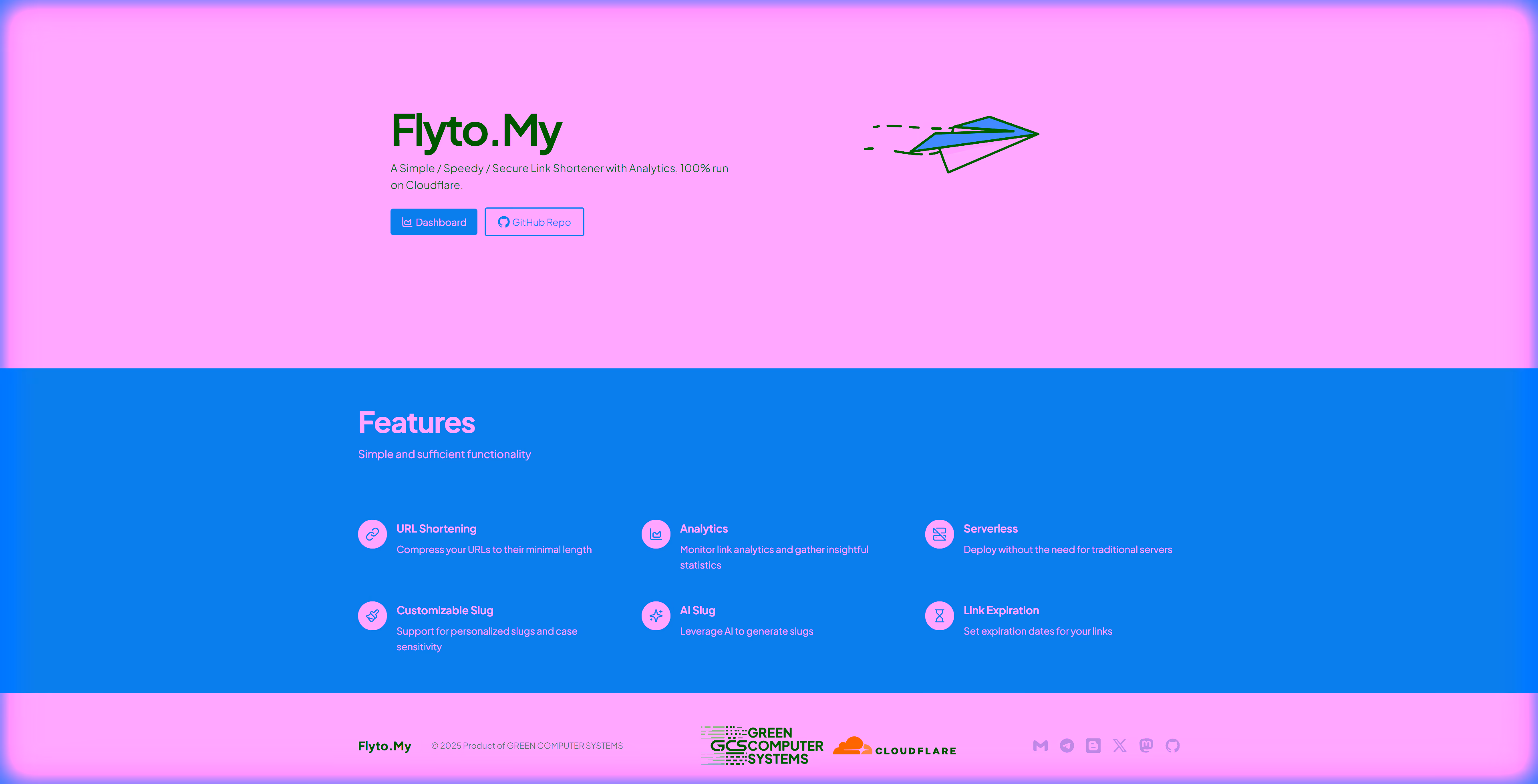Click the 'AI Slug' feature title

click(697, 610)
